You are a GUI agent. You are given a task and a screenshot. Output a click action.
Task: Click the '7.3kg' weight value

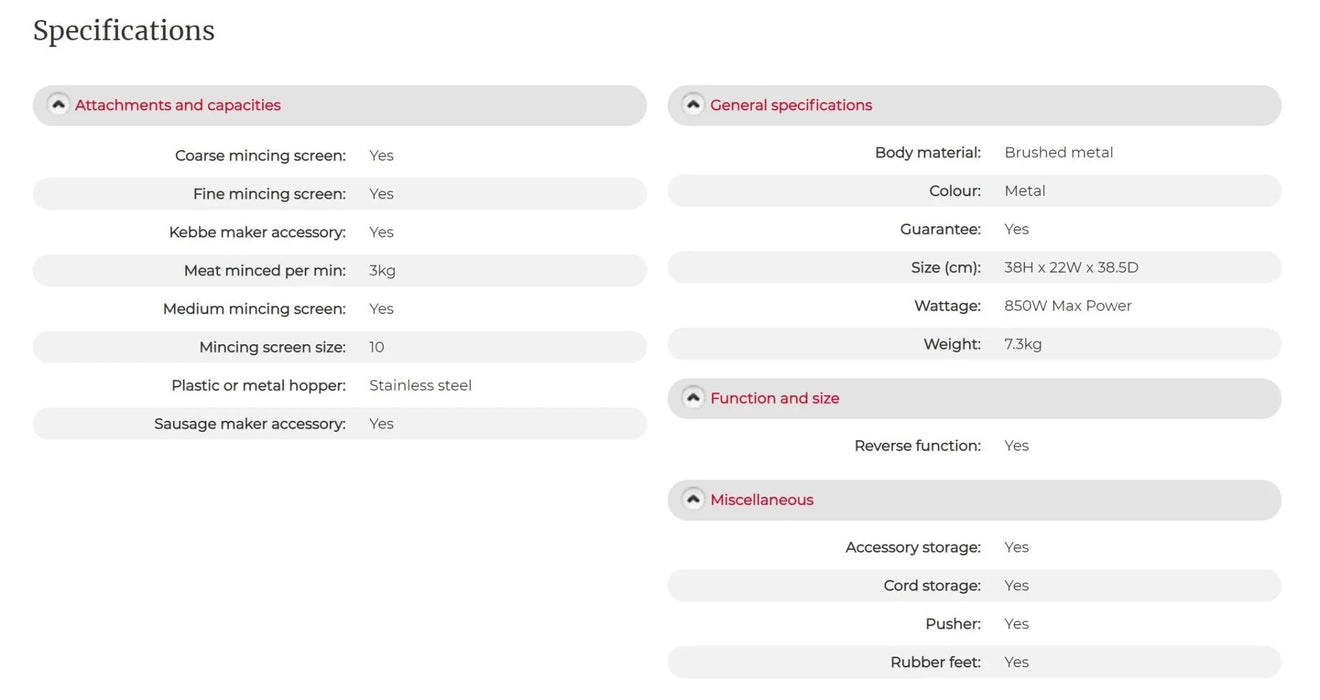point(1022,344)
